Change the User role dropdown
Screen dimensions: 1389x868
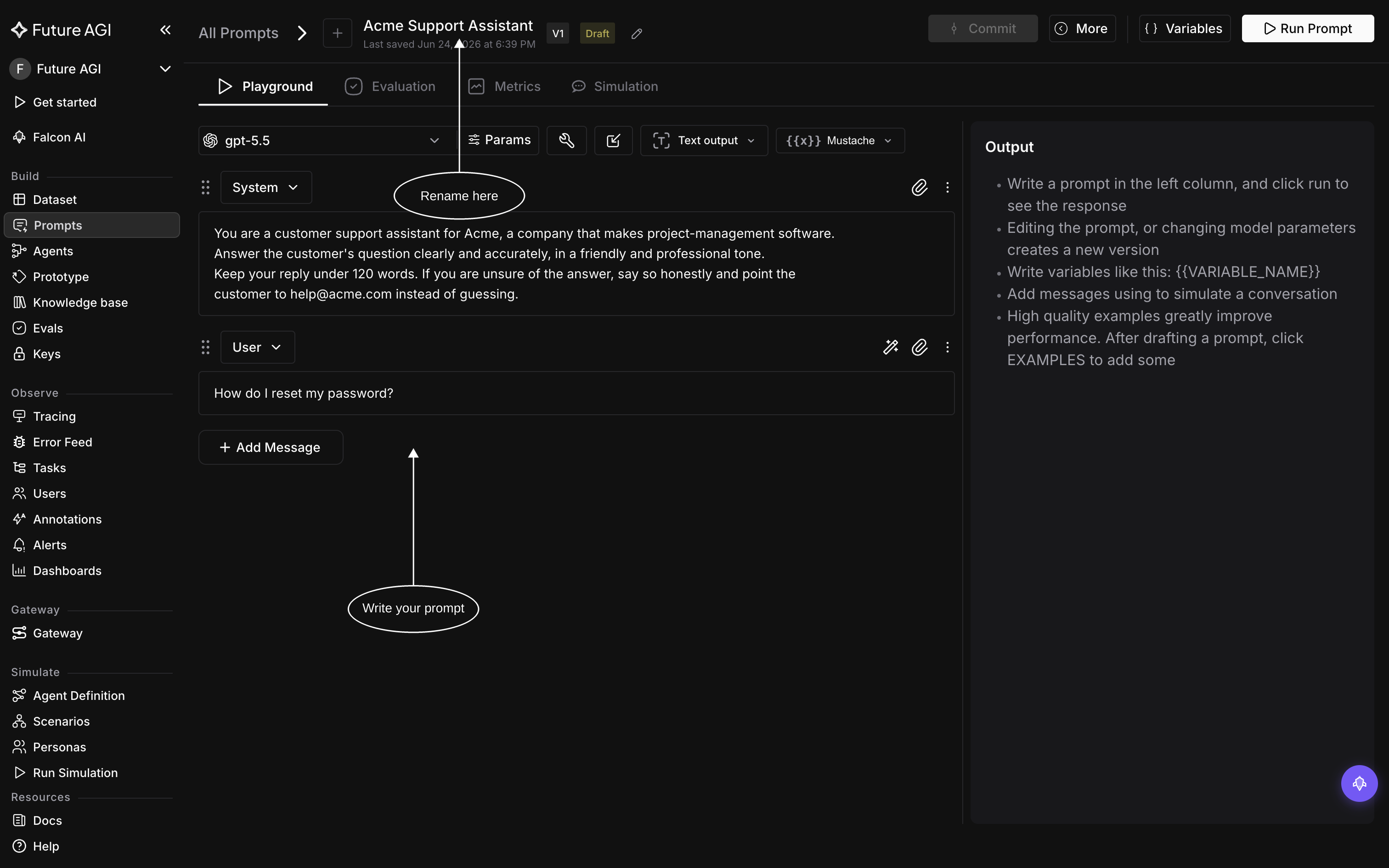point(258,347)
